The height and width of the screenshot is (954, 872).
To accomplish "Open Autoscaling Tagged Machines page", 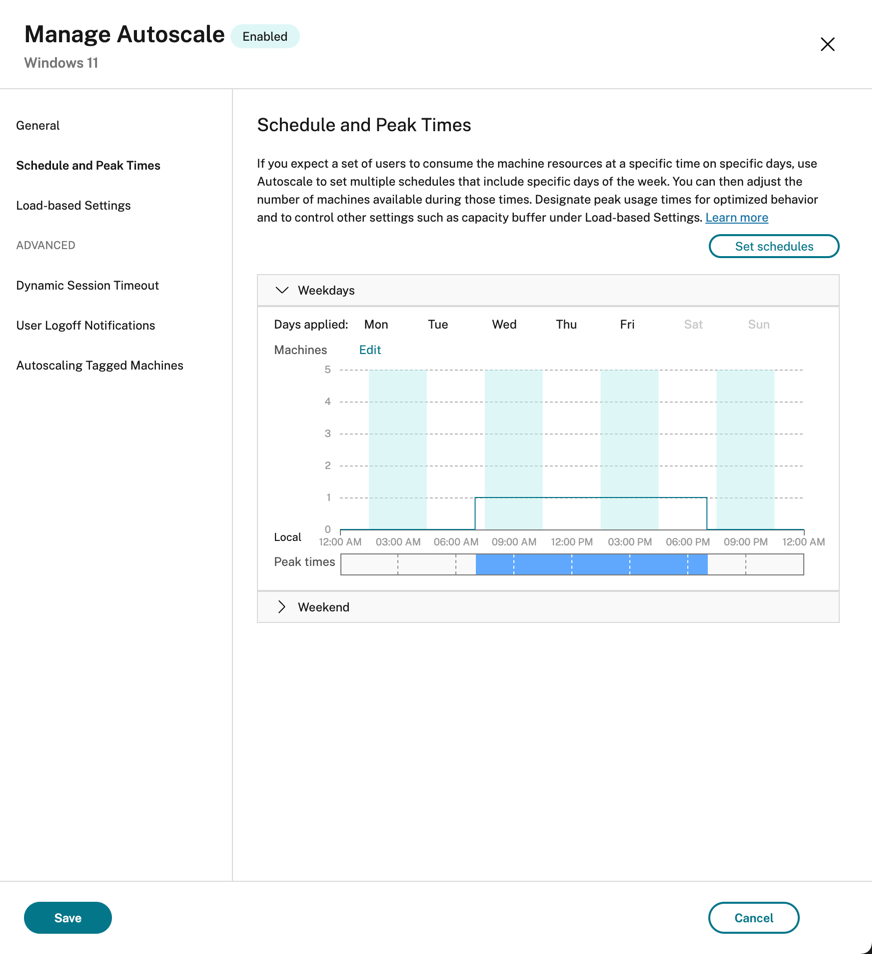I will (100, 366).
